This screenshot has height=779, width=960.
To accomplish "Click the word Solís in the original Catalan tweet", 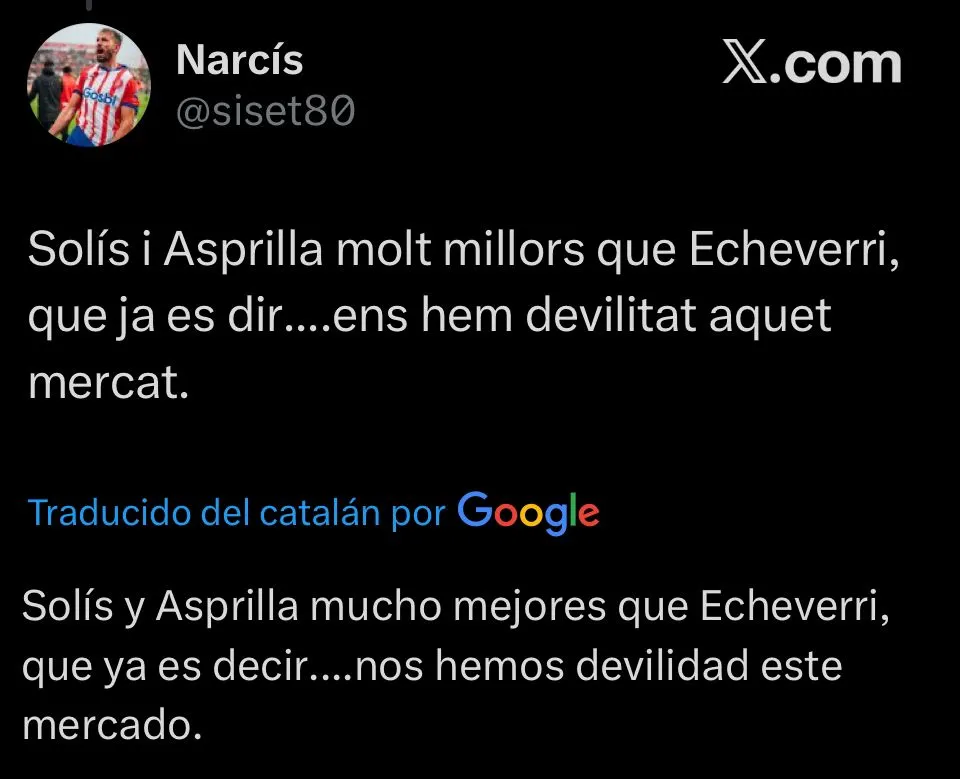I will [x=79, y=249].
